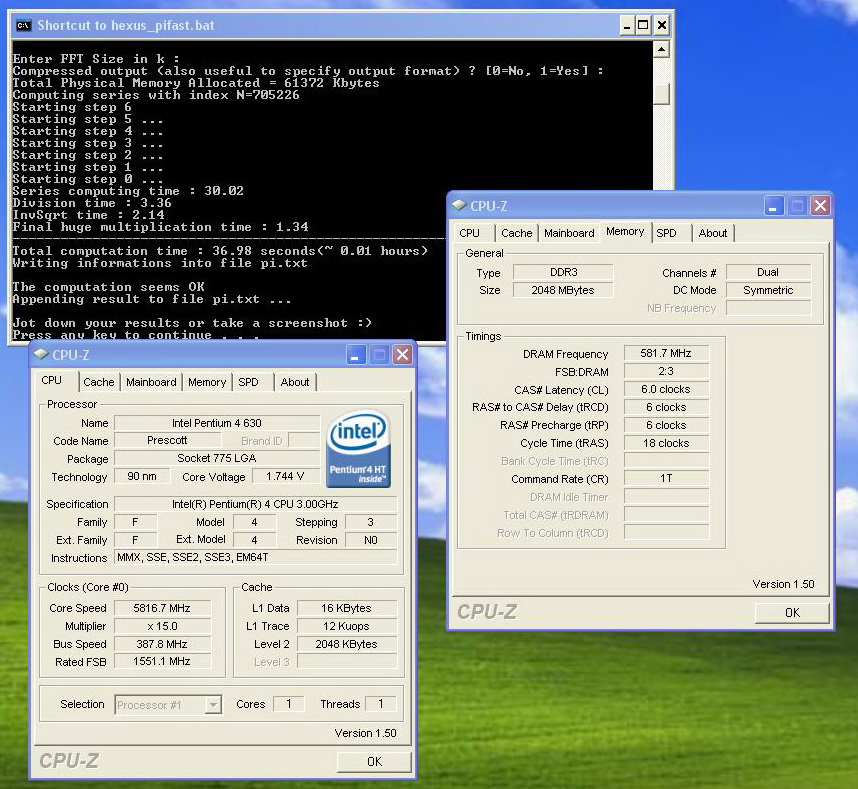Image resolution: width=858 pixels, height=789 pixels.
Task: Click the Stepping value 3
Action: click(x=370, y=522)
